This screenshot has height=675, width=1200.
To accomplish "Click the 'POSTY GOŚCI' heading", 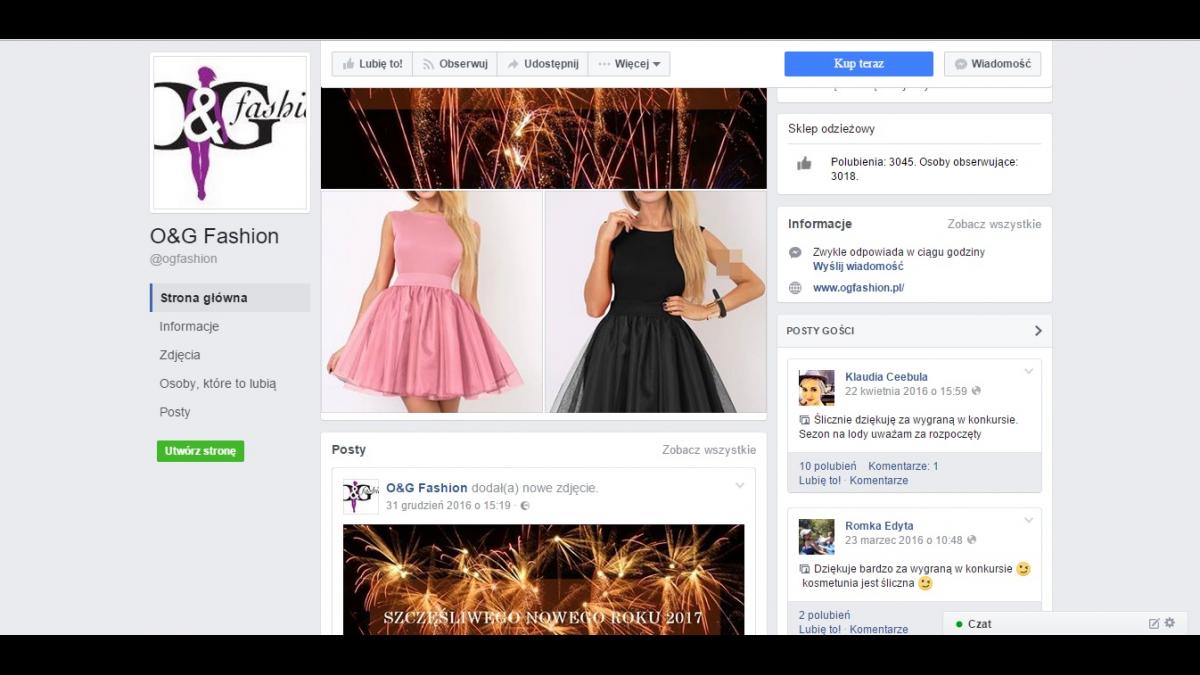I will (x=820, y=331).
